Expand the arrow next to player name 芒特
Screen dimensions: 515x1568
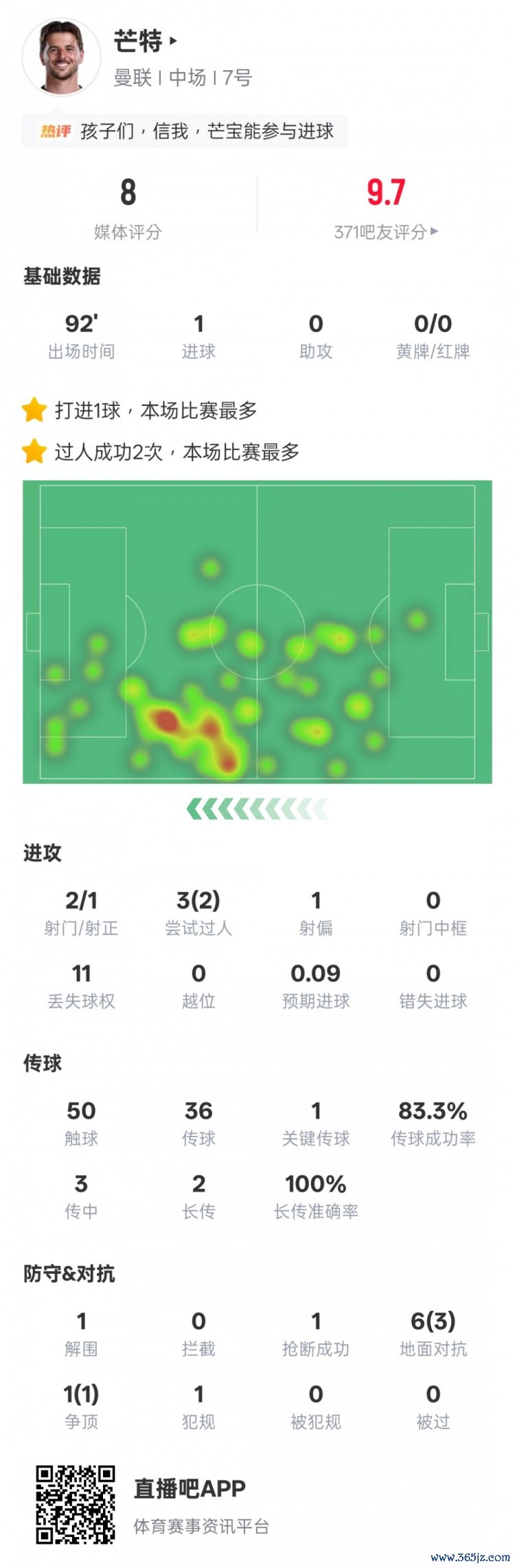[174, 41]
